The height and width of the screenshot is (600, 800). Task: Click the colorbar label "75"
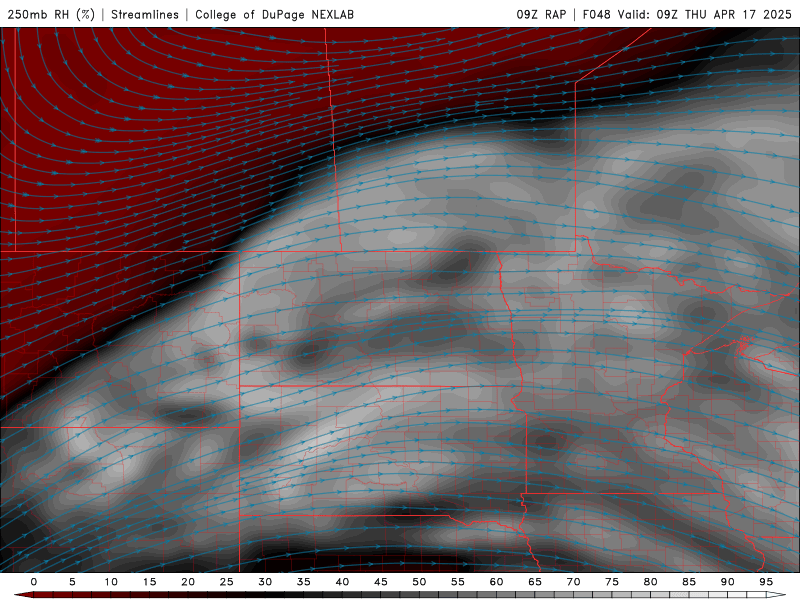612,582
